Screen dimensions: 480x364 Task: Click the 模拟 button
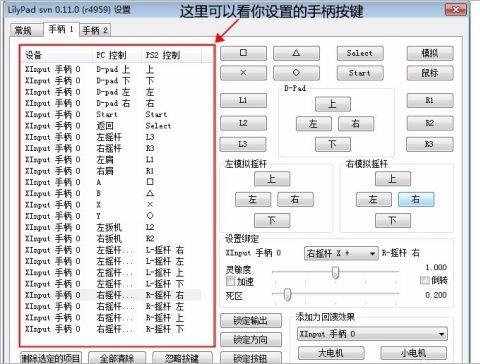(430, 53)
